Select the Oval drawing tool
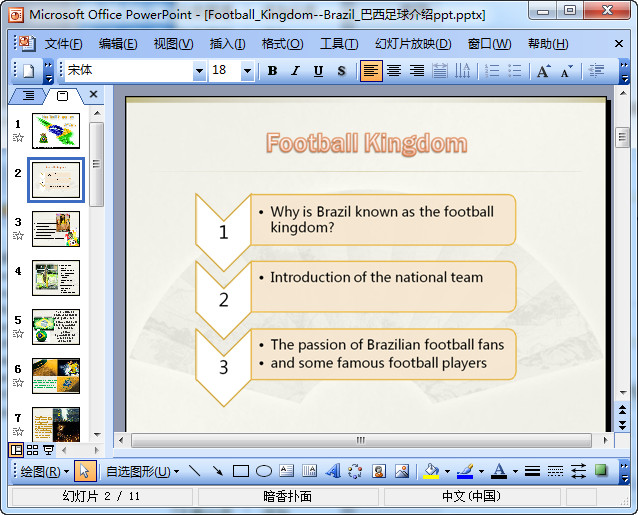The width and height of the screenshot is (638, 515). click(264, 471)
